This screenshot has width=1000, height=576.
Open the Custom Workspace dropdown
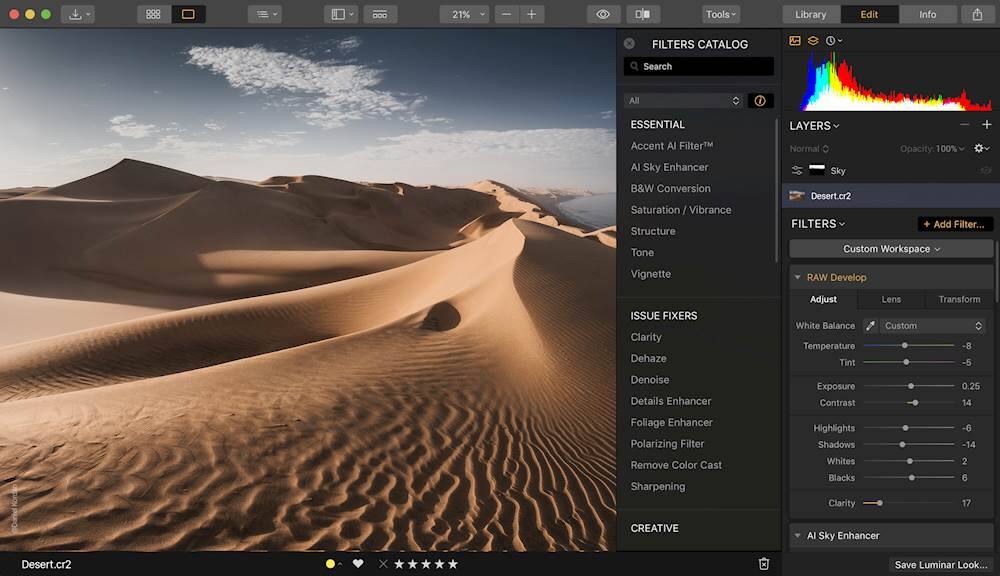tap(891, 249)
